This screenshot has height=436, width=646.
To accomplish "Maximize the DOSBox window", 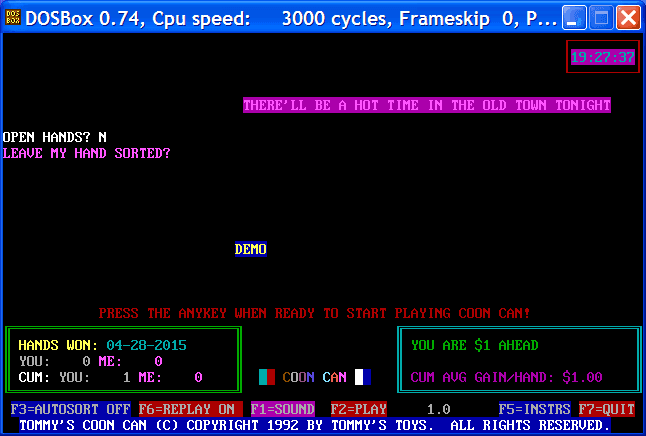I will [x=601, y=18].
